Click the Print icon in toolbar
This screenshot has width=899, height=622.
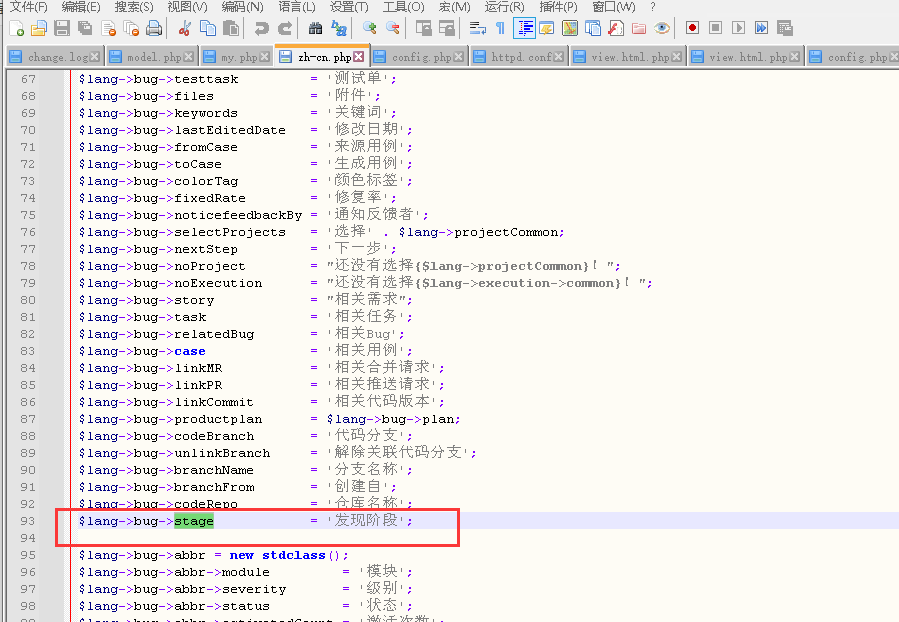click(x=154, y=28)
